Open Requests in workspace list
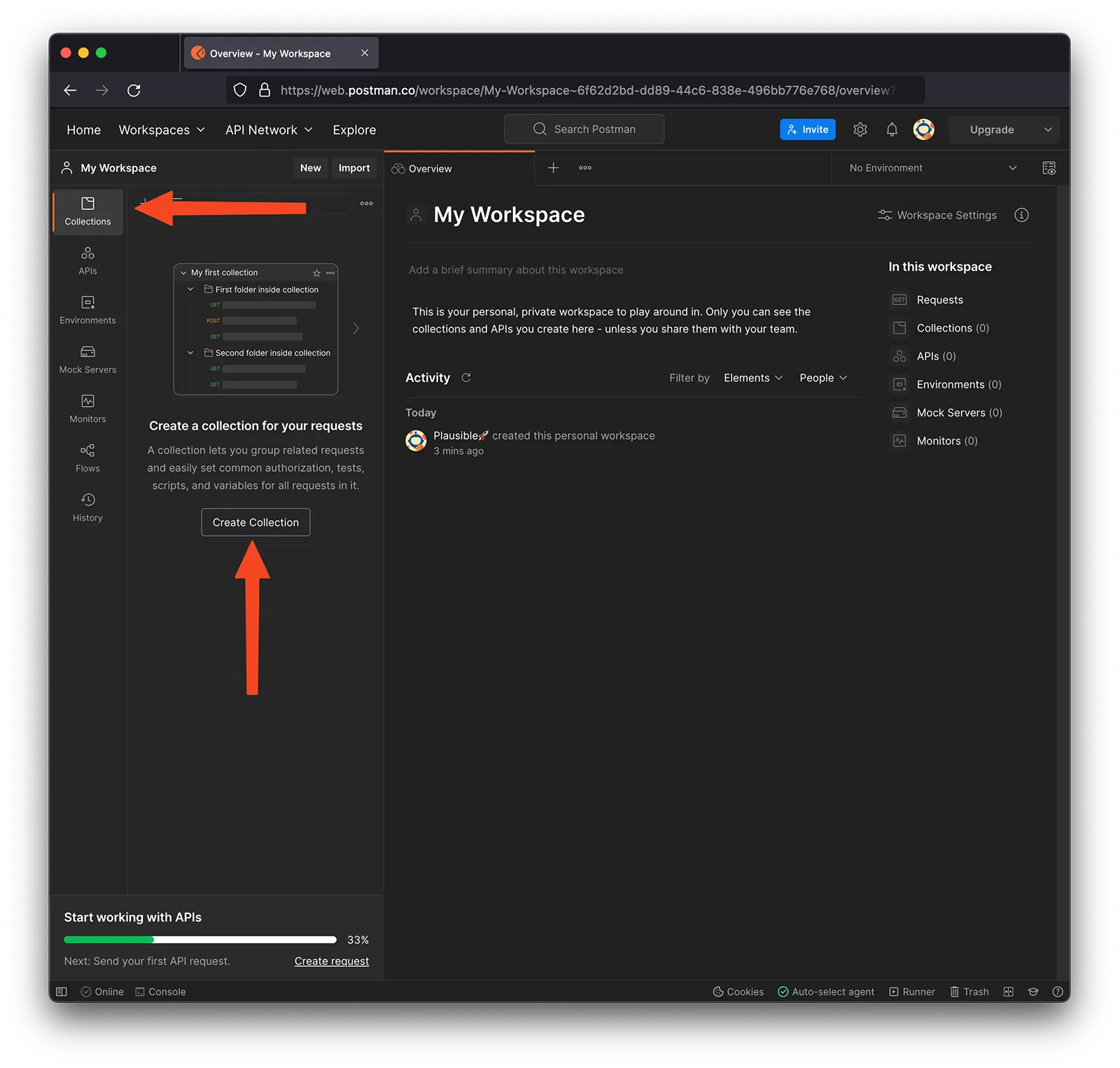Screen dimensions: 1120x1068 (x=939, y=300)
